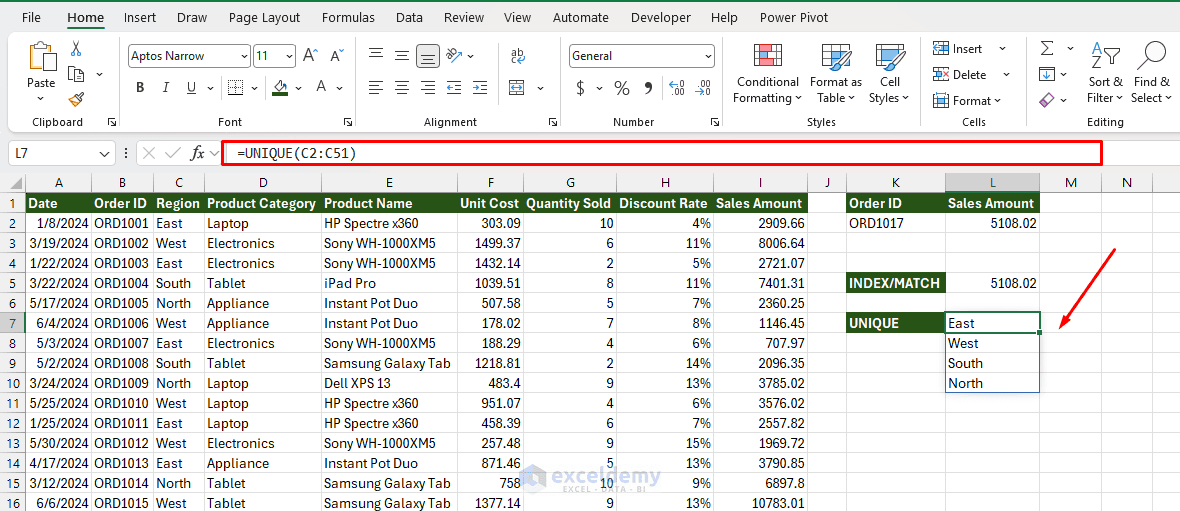Image resolution: width=1180 pixels, height=511 pixels.
Task: Expand the Name Box dropdown arrow
Action: pyautogui.click(x=105, y=154)
